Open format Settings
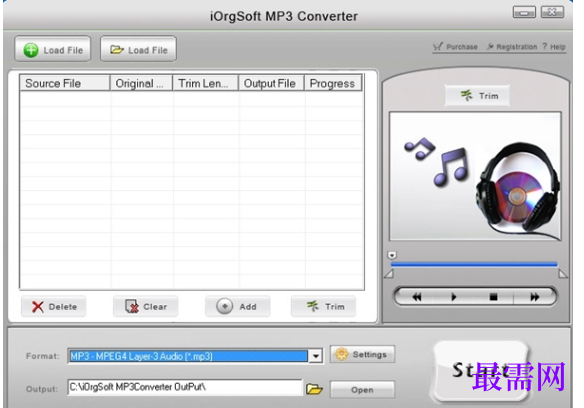Screen dimensions: 584x408 click(362, 354)
